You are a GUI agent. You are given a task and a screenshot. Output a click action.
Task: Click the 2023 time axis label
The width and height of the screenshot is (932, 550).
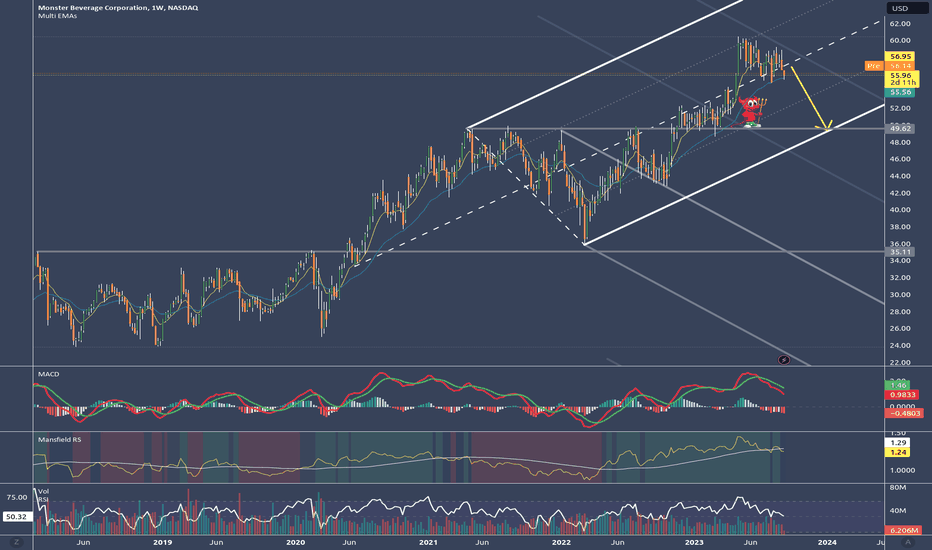pyautogui.click(x=694, y=542)
